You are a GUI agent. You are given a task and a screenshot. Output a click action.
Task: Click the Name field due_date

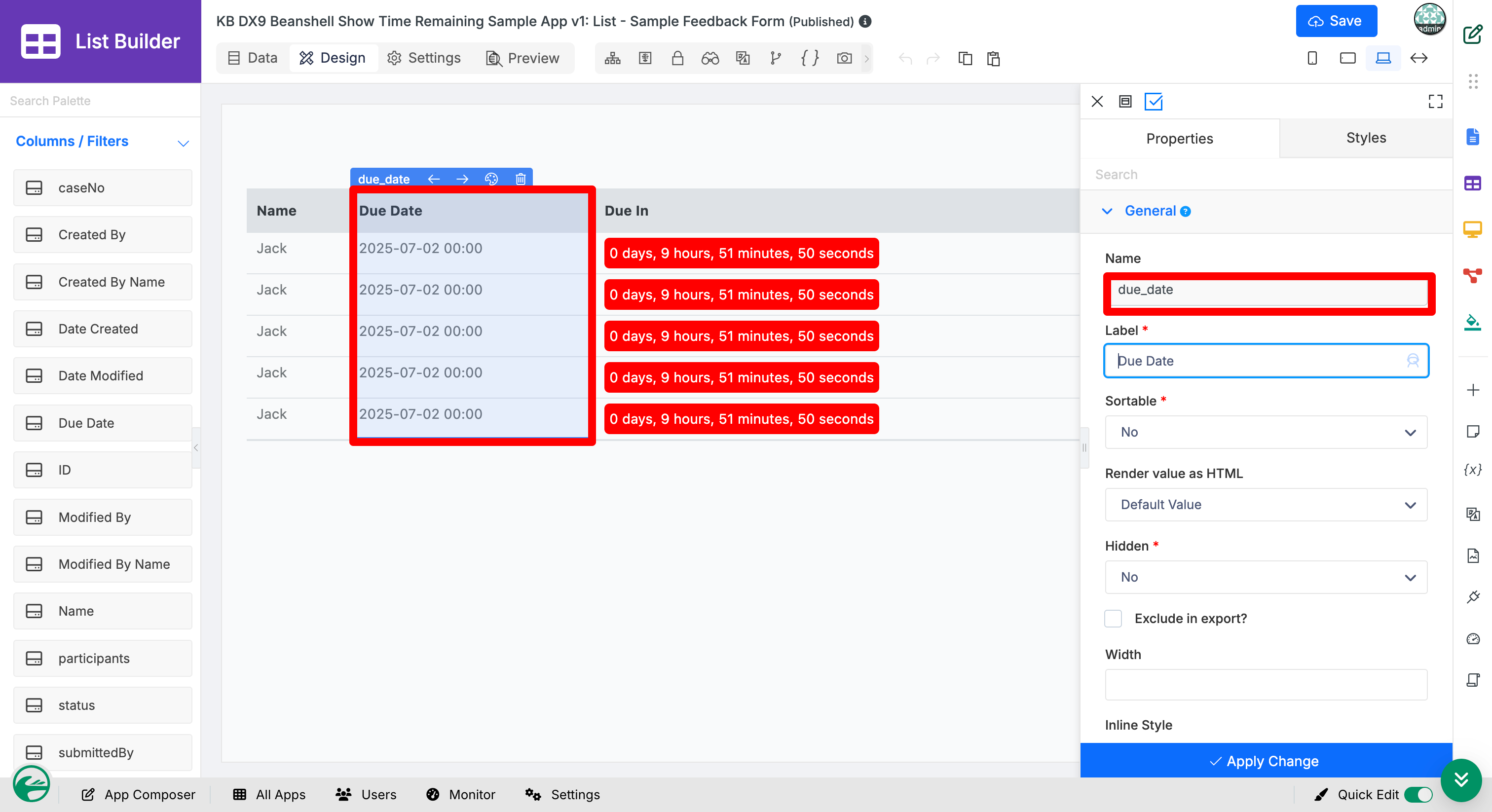click(1268, 290)
